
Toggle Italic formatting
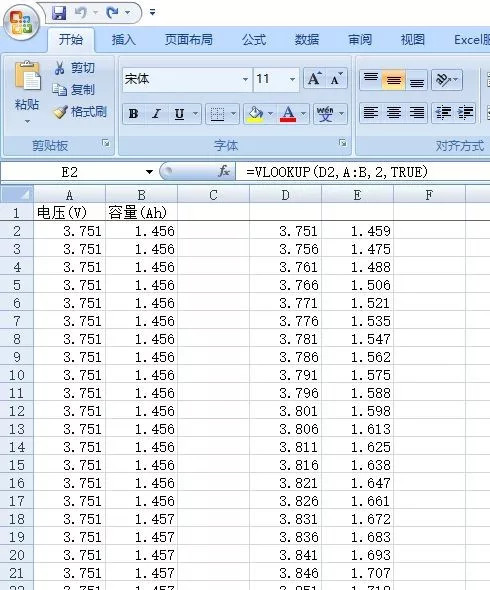(x=156, y=114)
